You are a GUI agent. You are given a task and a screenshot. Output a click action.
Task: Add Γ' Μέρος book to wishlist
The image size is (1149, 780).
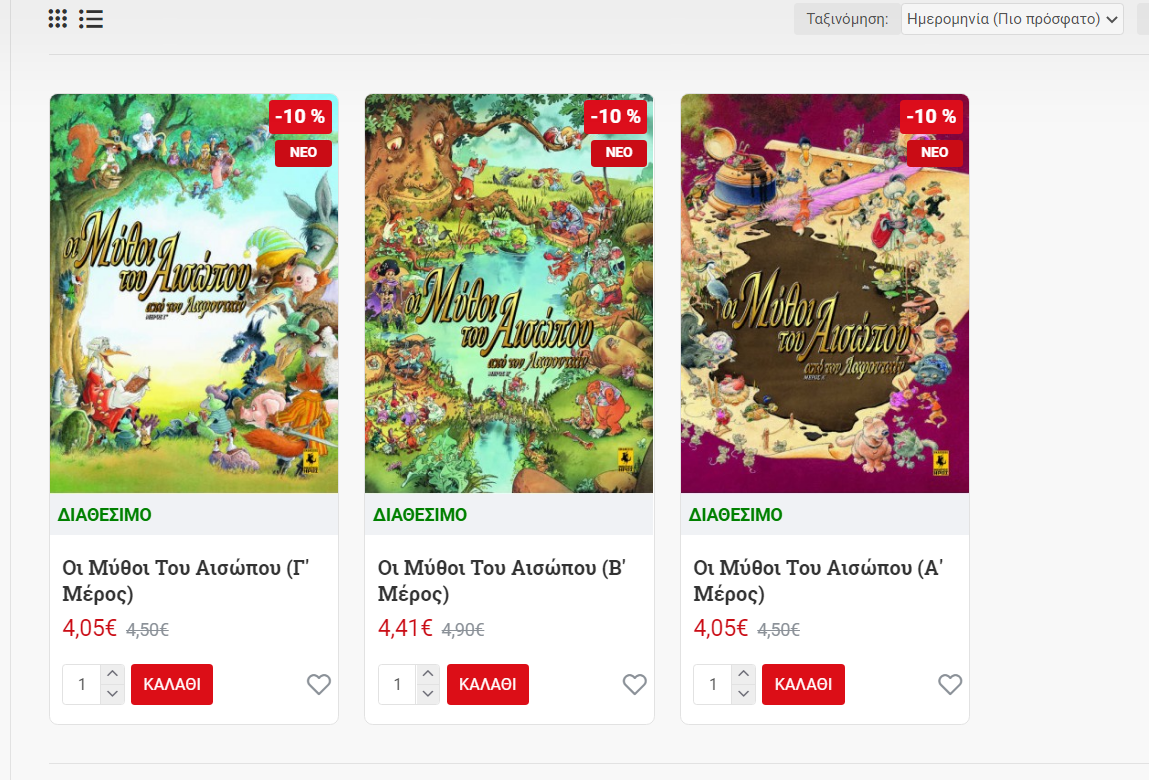coord(319,684)
